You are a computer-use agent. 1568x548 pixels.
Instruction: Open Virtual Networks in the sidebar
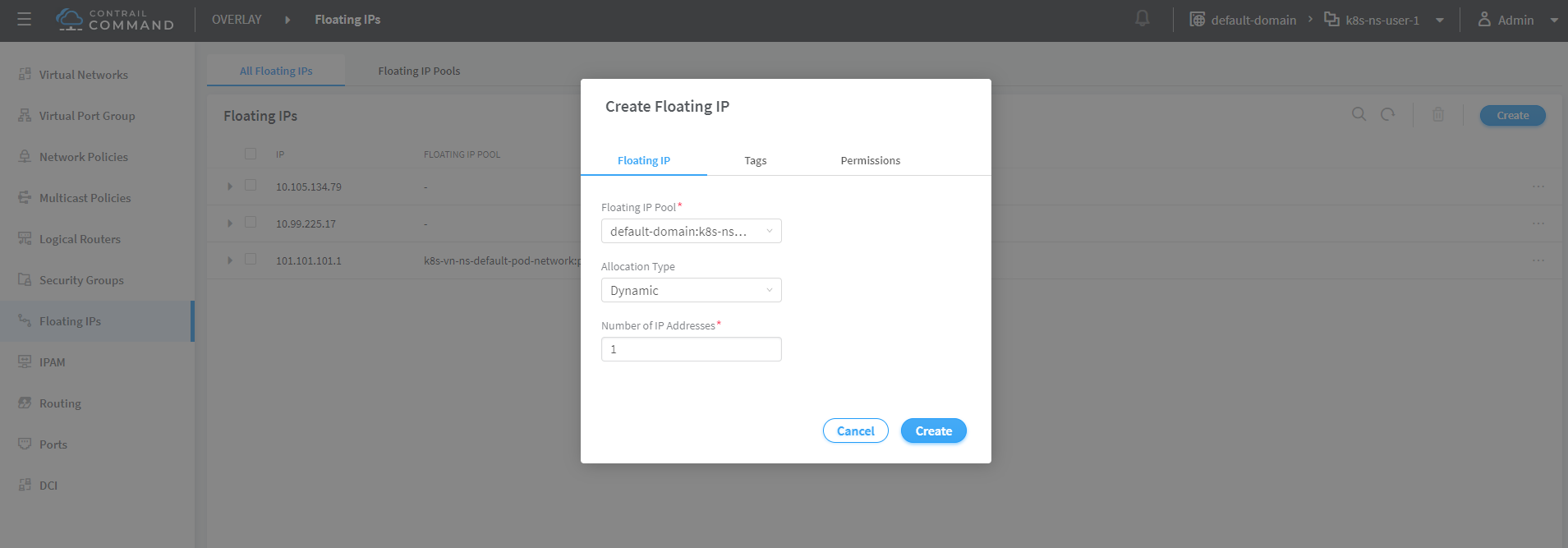click(83, 75)
